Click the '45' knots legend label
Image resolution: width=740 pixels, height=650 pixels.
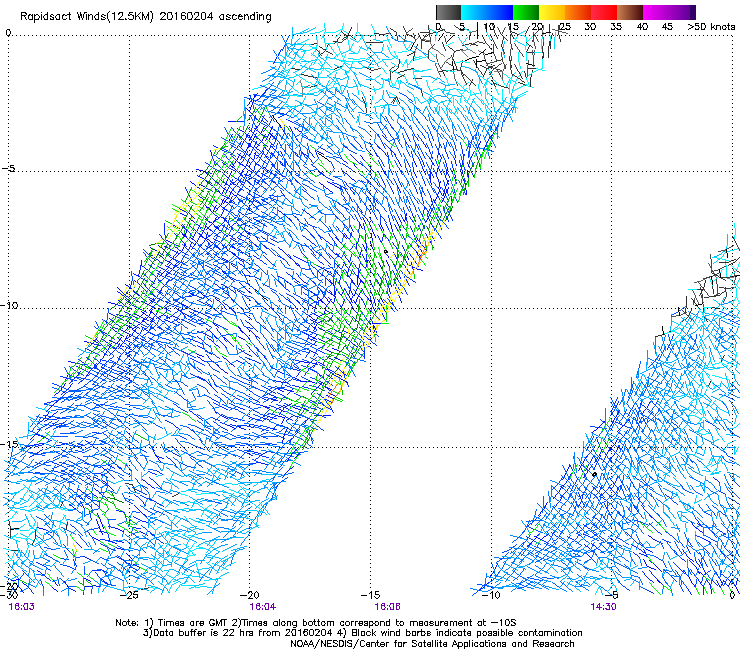tap(667, 26)
